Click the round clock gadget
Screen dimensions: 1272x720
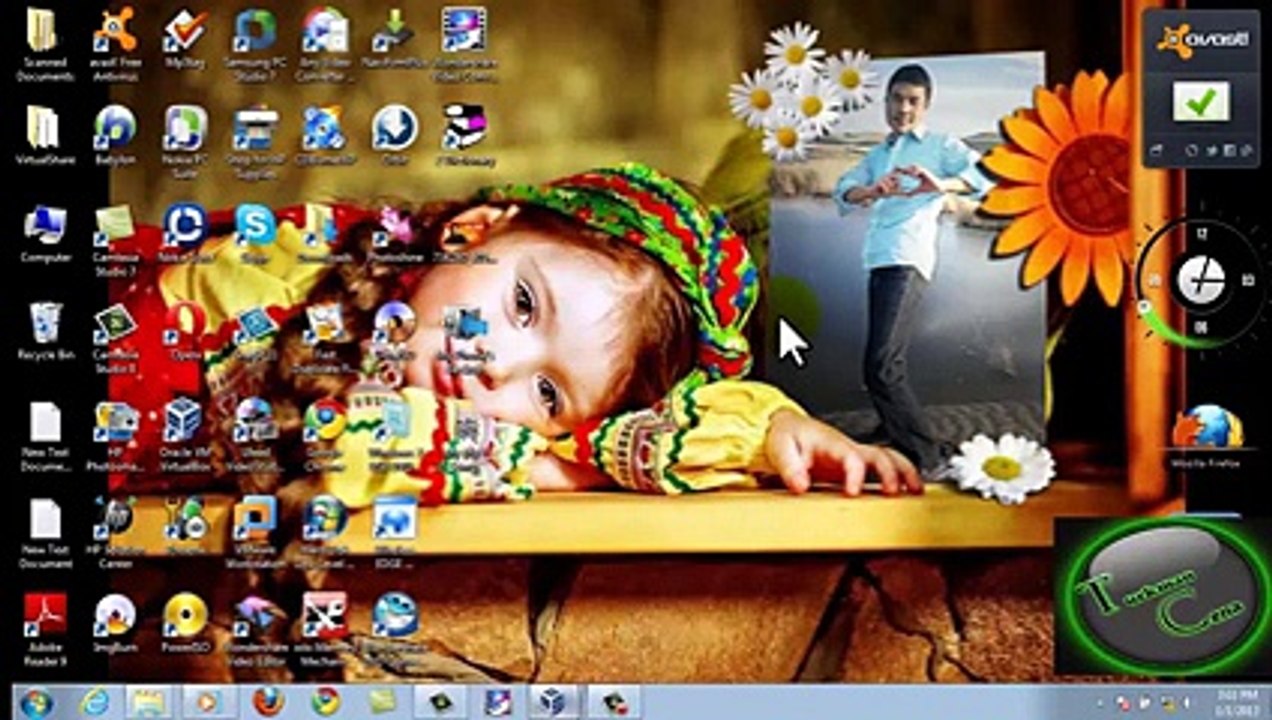tap(1201, 280)
